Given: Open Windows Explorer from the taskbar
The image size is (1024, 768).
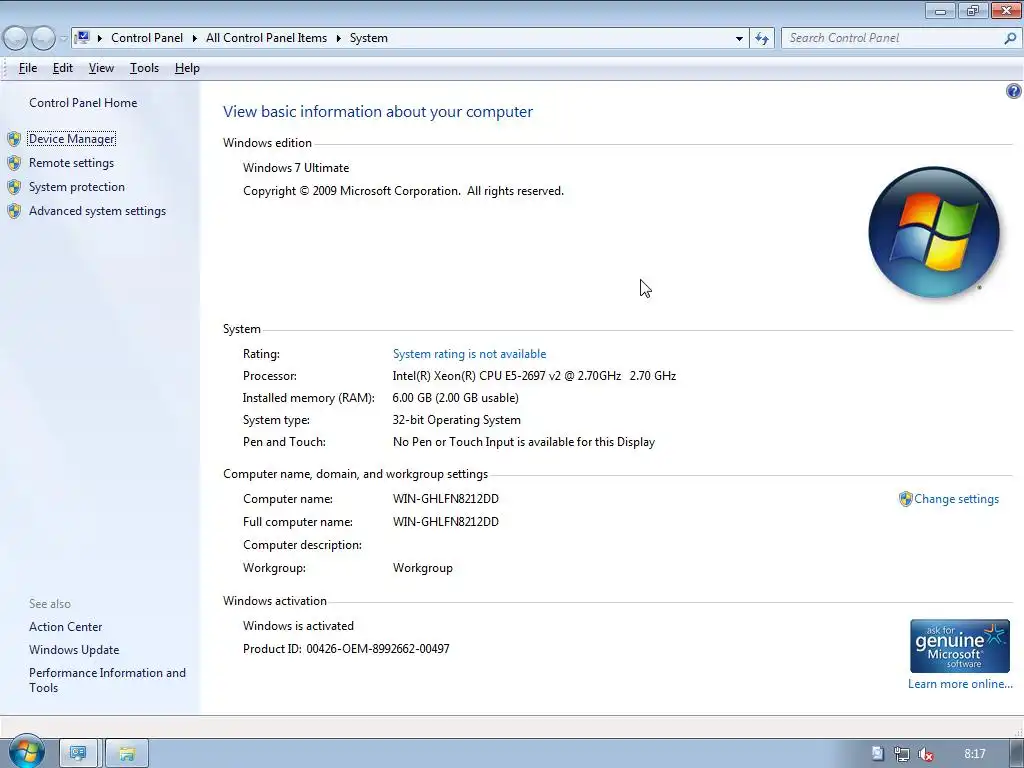Looking at the screenshot, I should click(127, 754).
